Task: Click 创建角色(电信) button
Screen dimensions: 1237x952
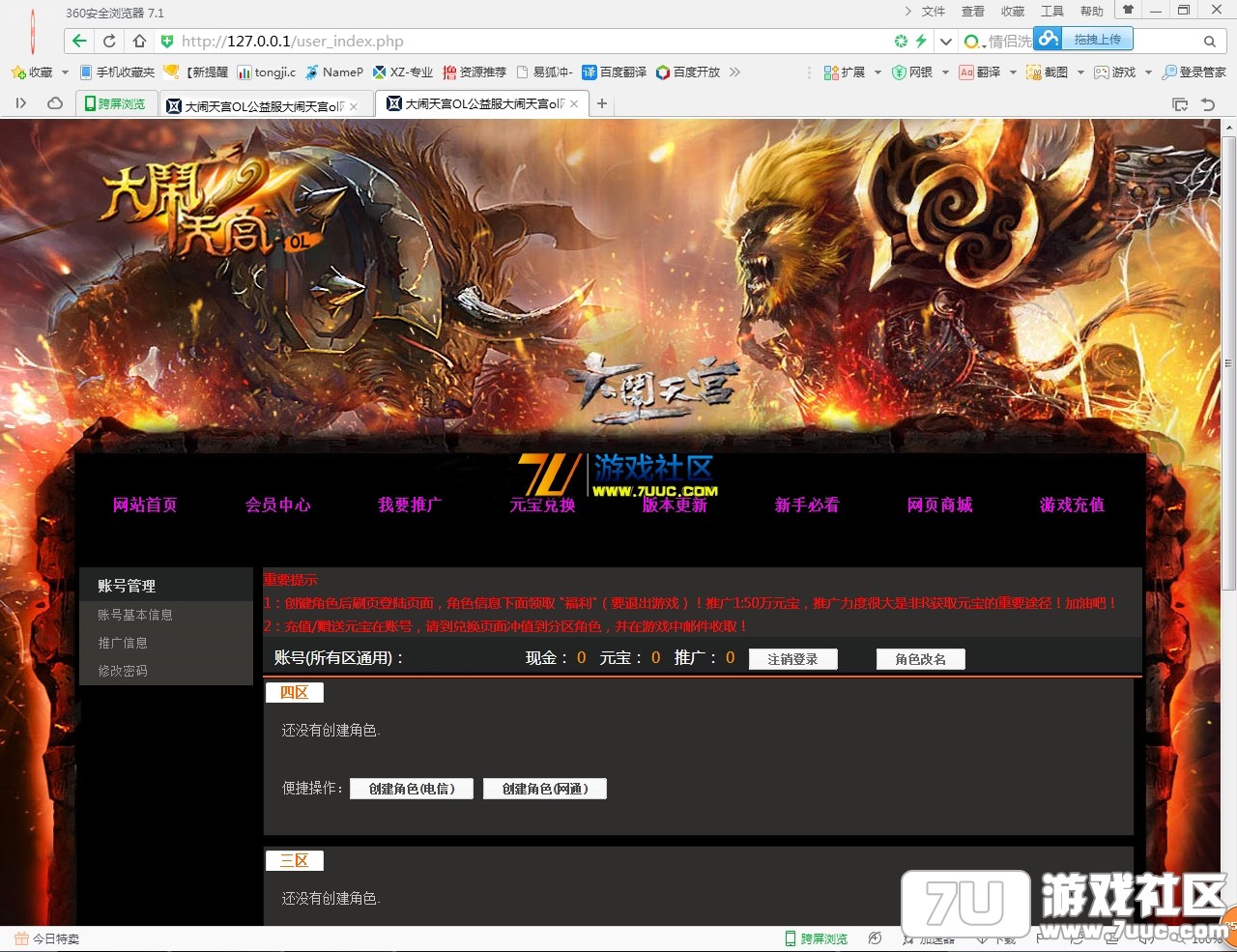Action: [x=412, y=789]
